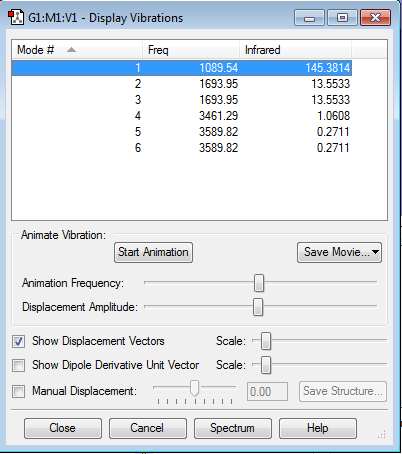The height and width of the screenshot is (454, 402).
Task: Close the window with the red X
Action: point(375,18)
